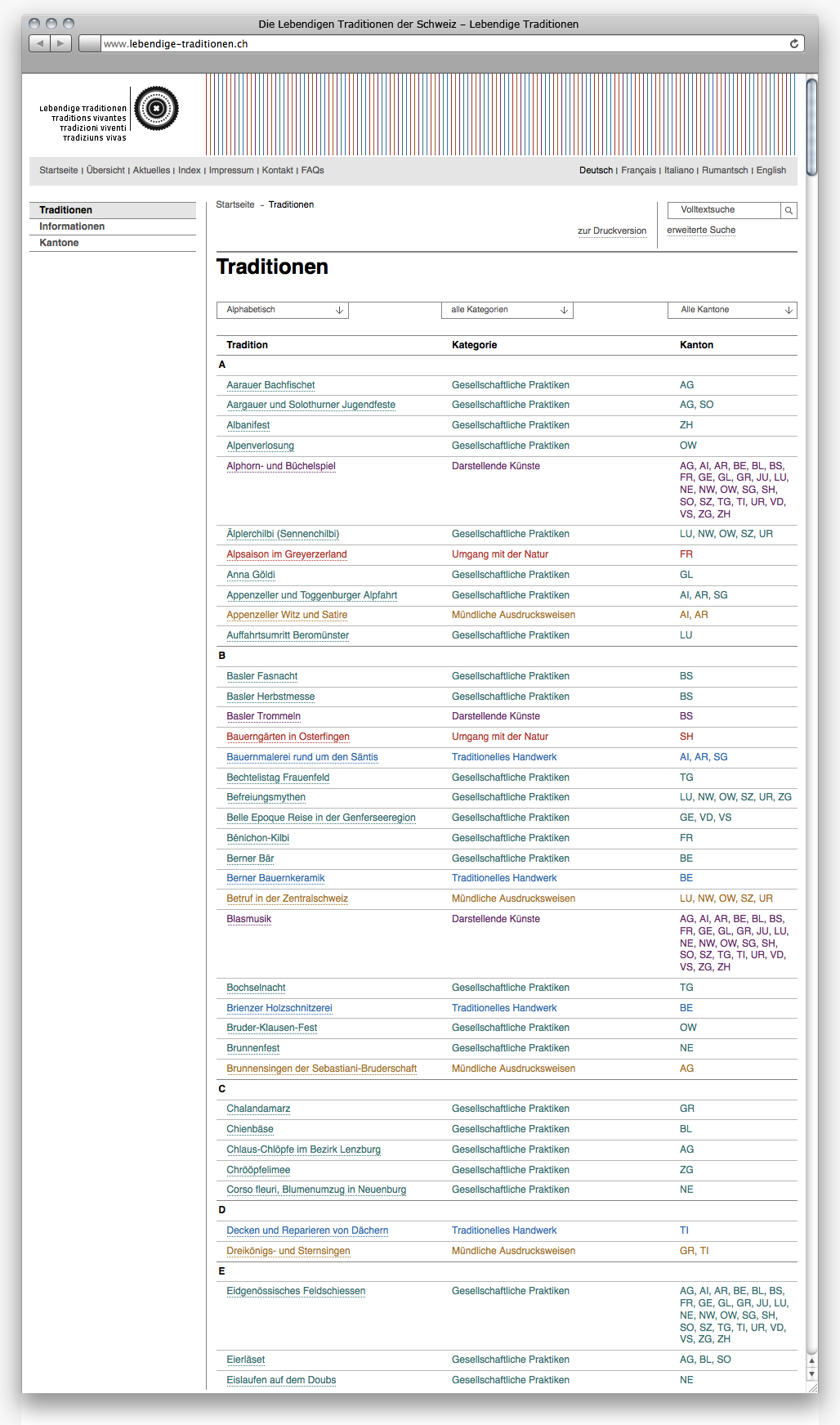Viewport: 840px width, 1425px height.
Task: Reload the page with the refresh icon
Action: [793, 43]
